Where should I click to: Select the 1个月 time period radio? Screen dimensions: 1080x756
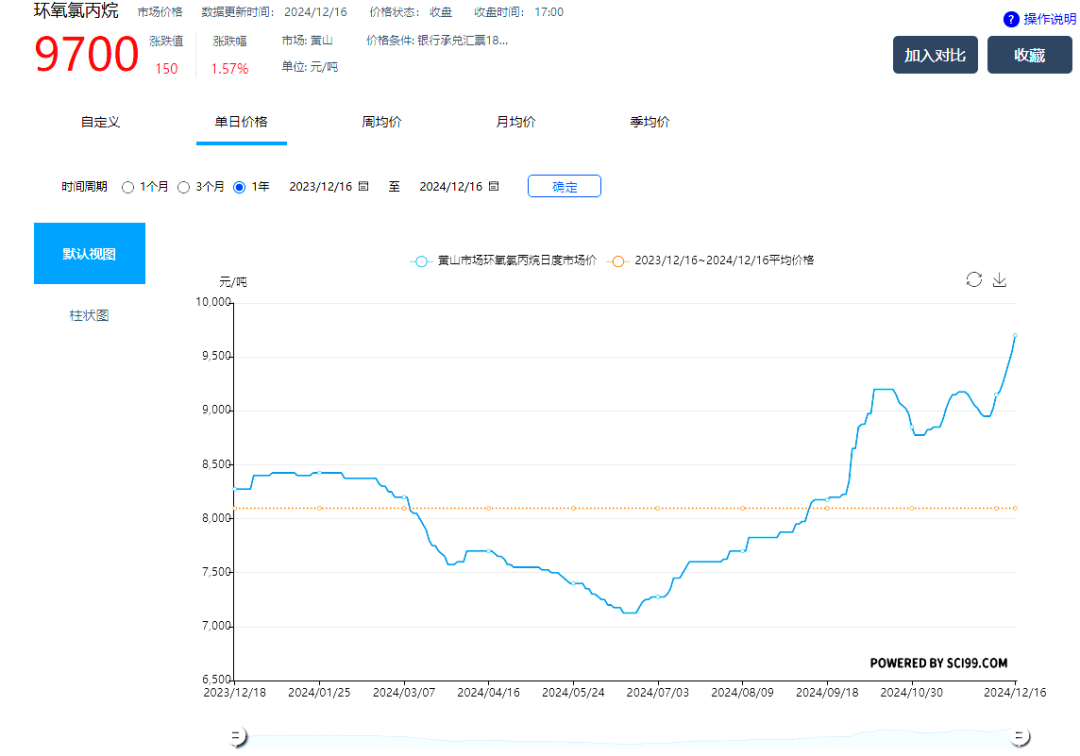127,187
